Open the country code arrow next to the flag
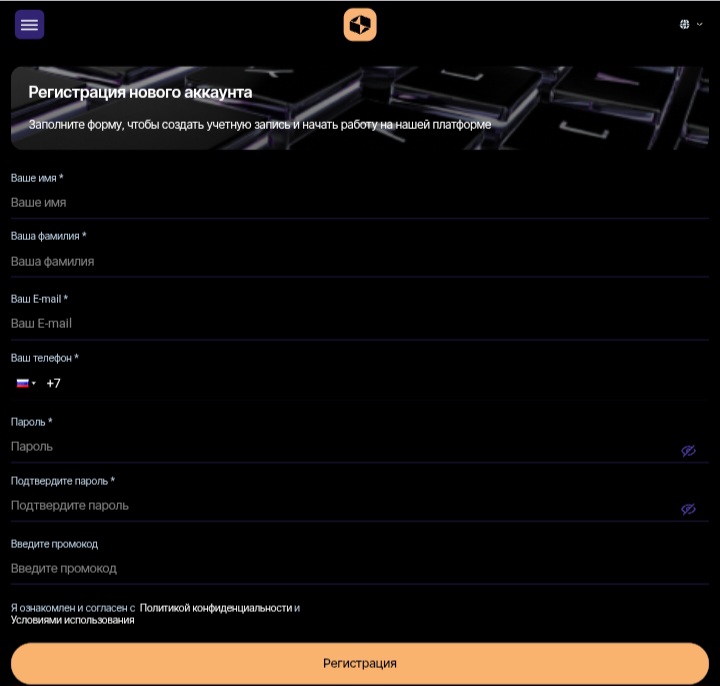This screenshot has height=686, width=720. point(34,383)
